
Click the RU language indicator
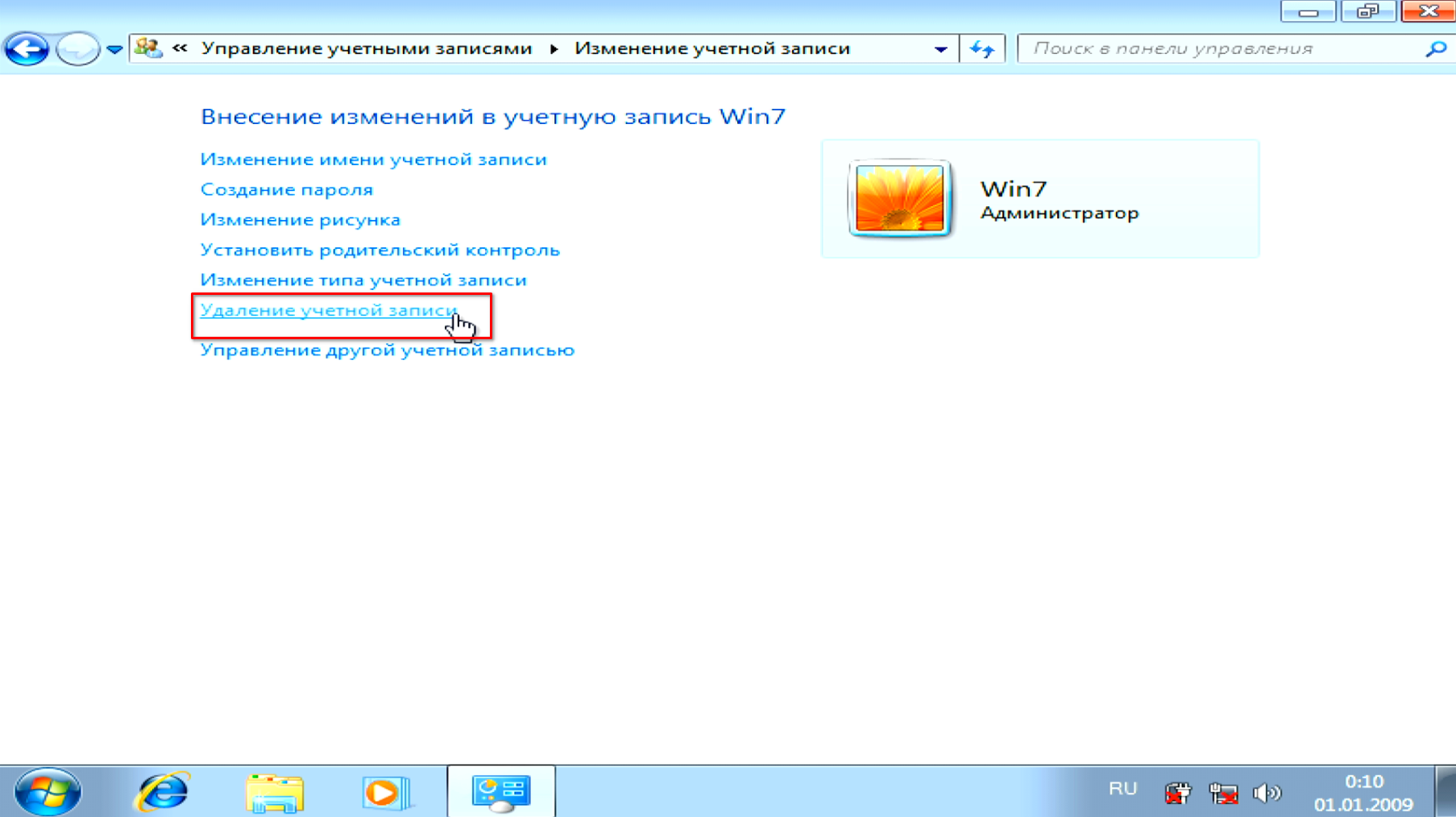point(1122,789)
